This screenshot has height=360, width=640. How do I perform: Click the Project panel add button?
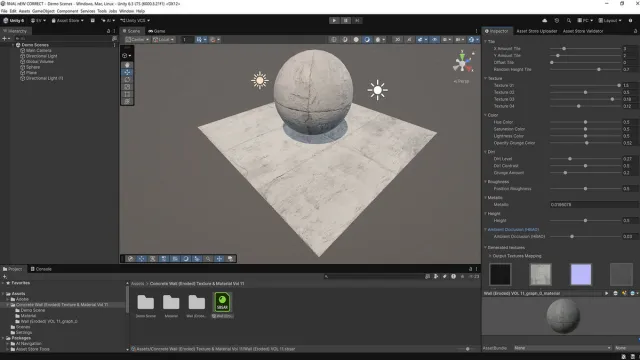[x=5, y=276]
